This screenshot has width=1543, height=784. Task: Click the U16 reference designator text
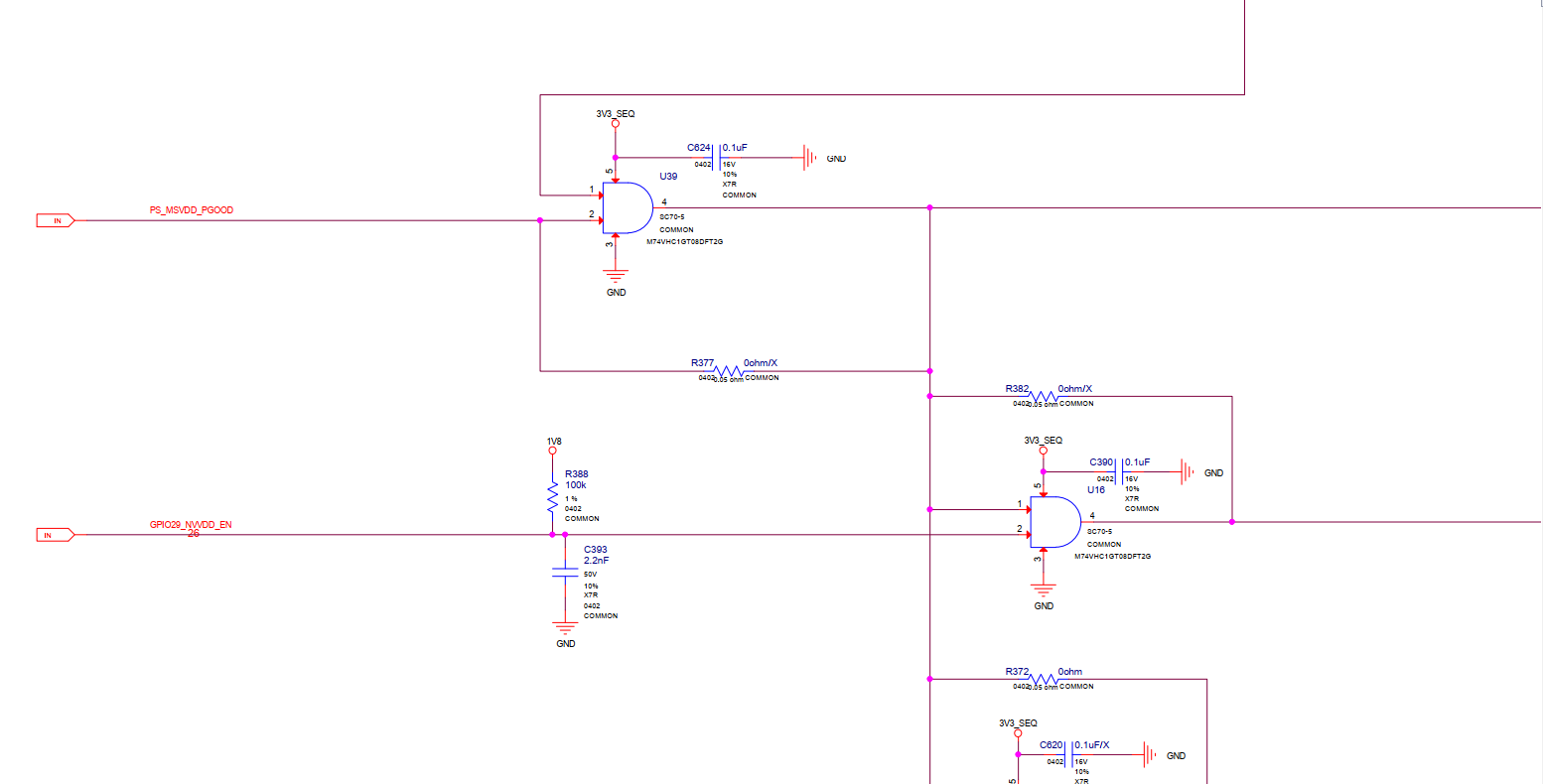click(1096, 490)
